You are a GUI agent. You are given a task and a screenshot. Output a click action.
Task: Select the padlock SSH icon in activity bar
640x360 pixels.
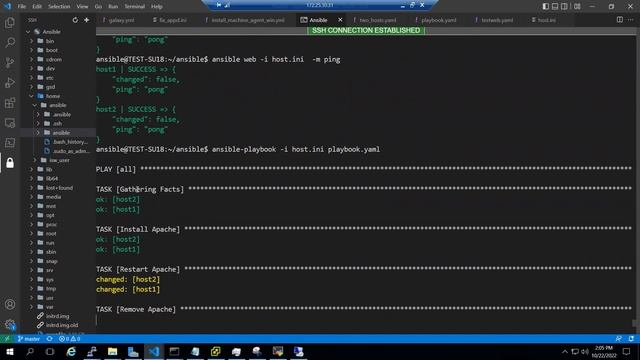click(10, 163)
